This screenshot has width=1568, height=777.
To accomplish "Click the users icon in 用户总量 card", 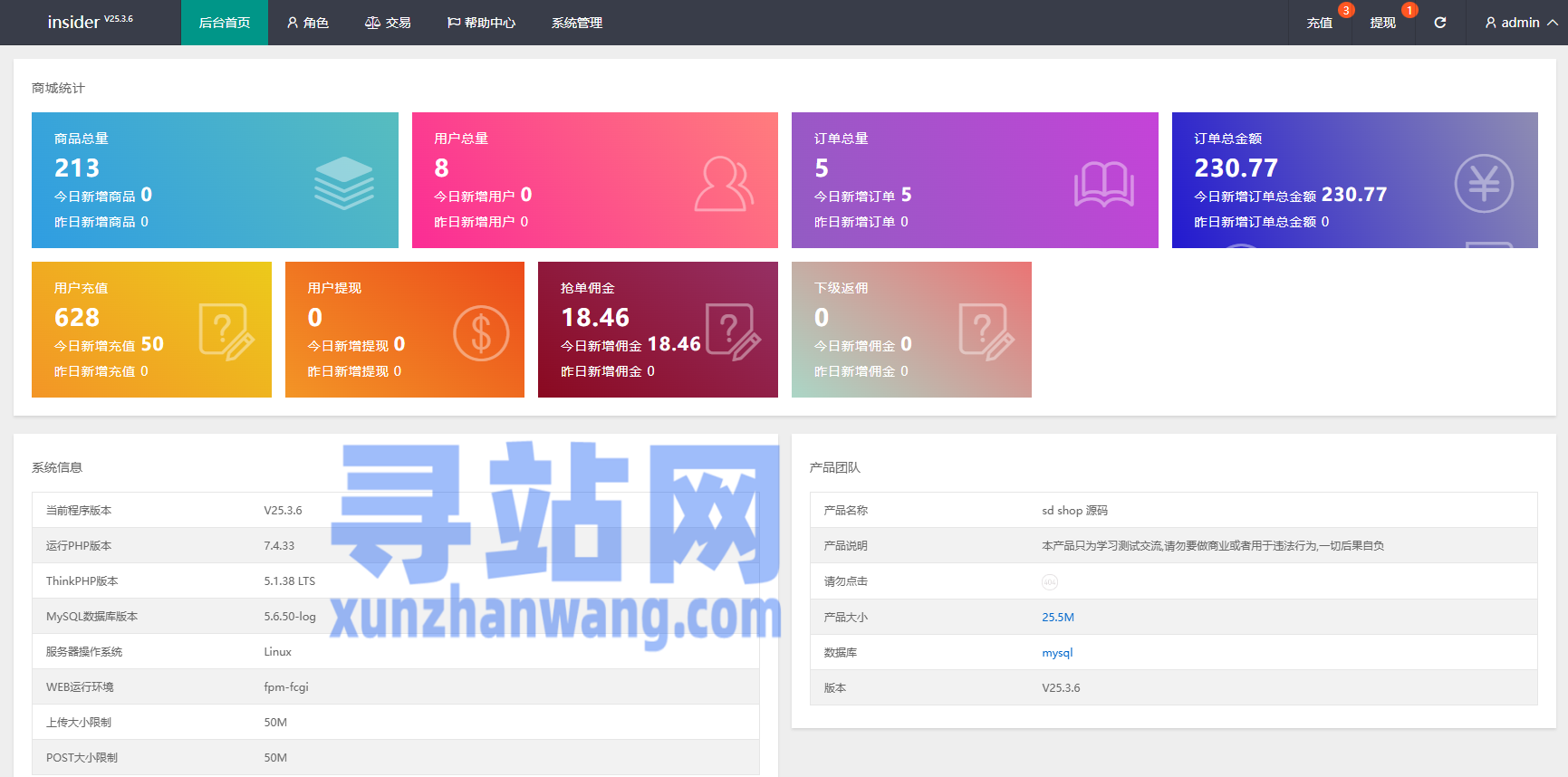I will tap(724, 184).
